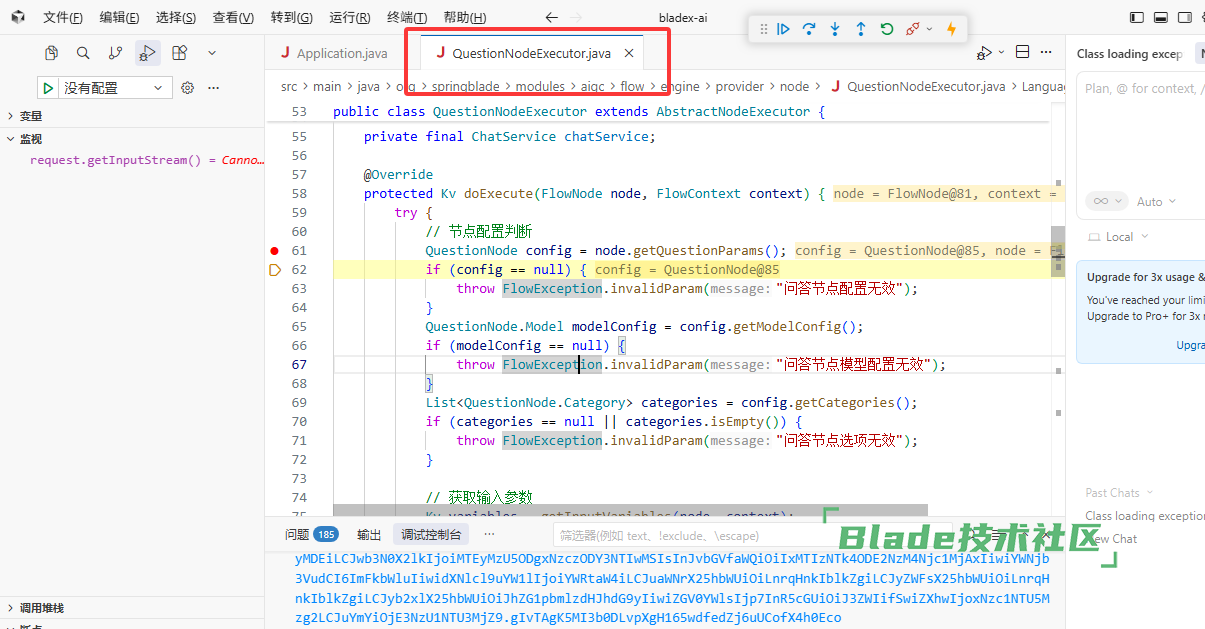The height and width of the screenshot is (629, 1205).
Task: Toggle the primary sidebar layout button
Action: point(1136,17)
